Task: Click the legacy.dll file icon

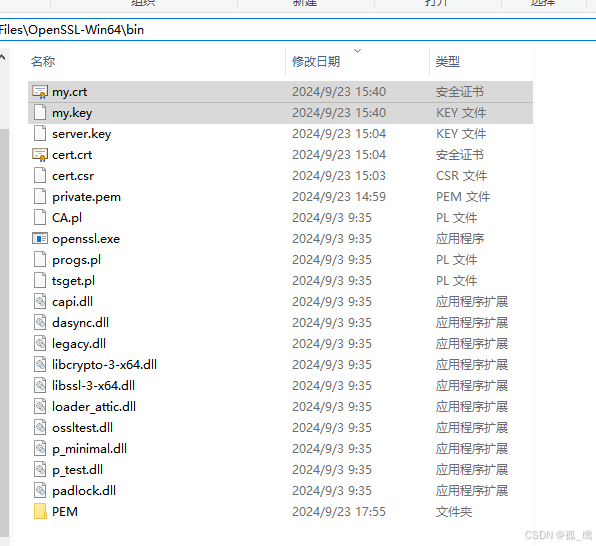Action: click(x=40, y=344)
